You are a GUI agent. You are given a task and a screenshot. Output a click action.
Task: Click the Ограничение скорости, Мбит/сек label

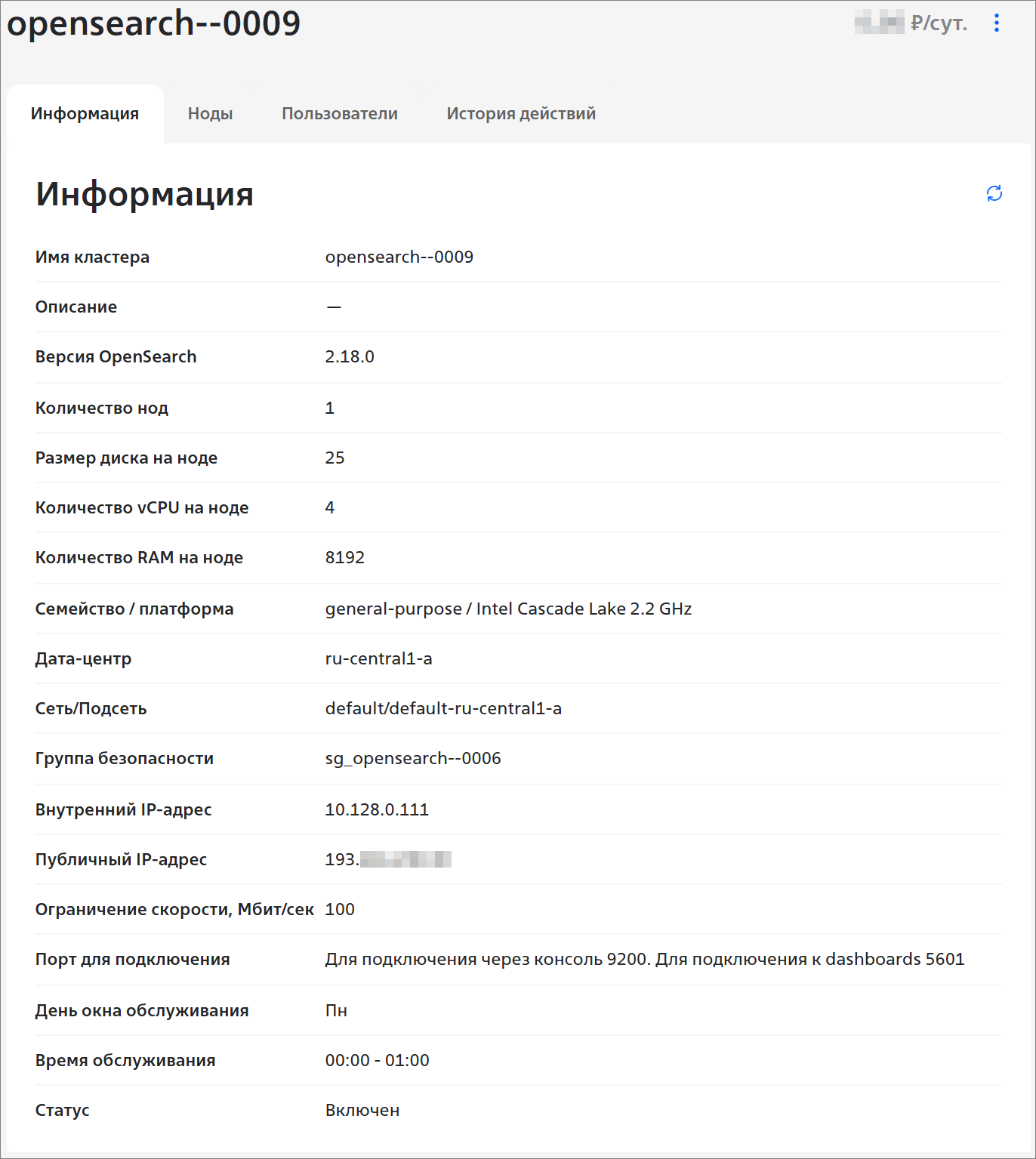174,909
